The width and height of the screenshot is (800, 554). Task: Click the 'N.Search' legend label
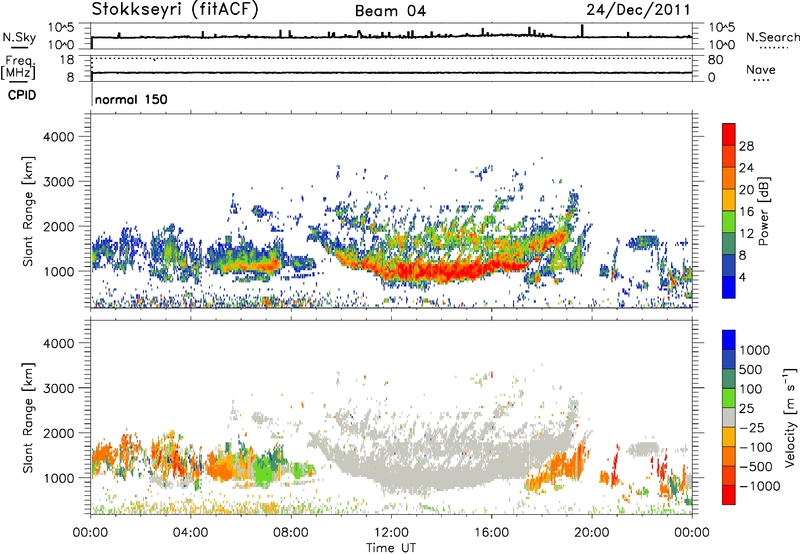pyautogui.click(x=772, y=37)
